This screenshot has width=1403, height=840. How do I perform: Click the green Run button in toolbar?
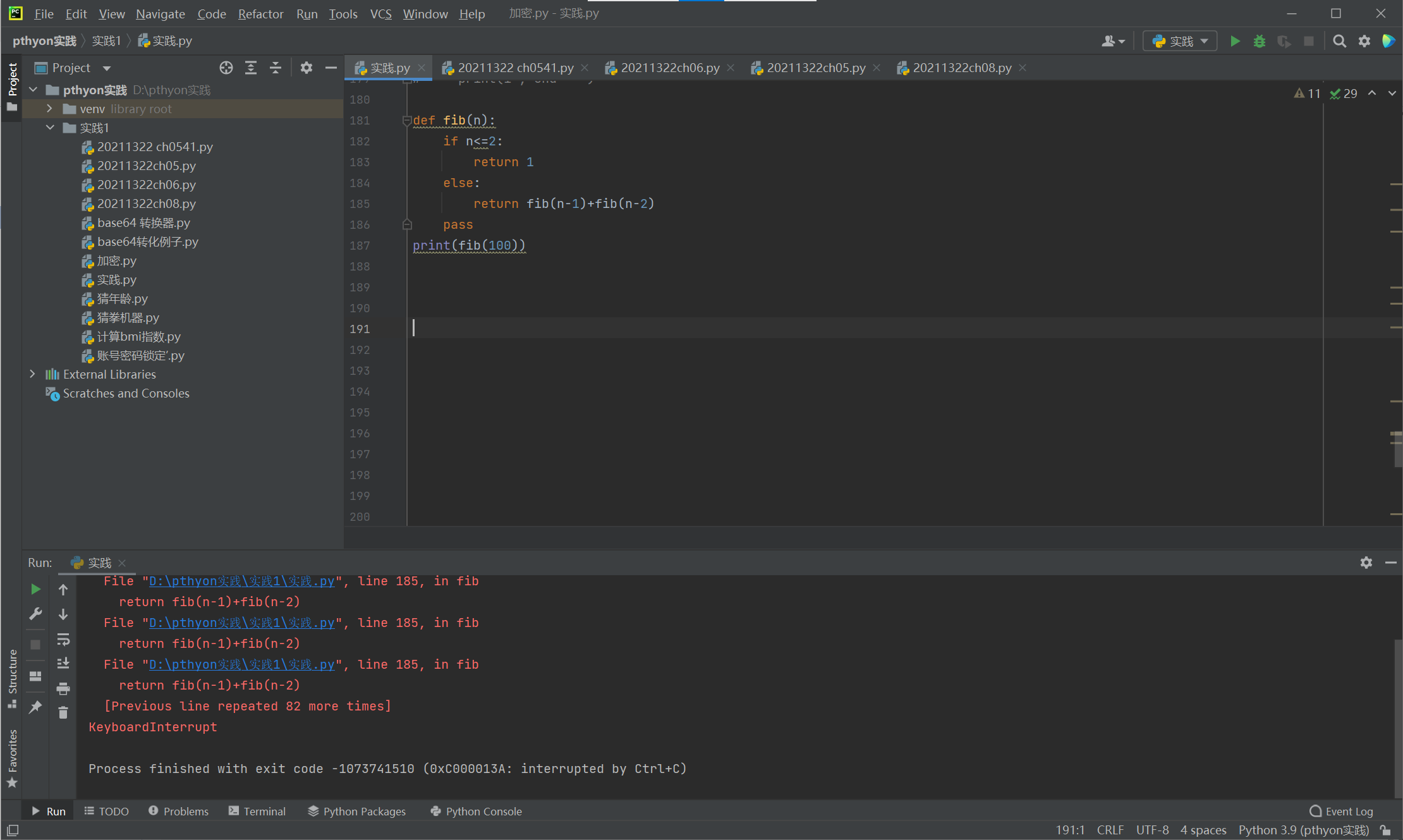1234,41
